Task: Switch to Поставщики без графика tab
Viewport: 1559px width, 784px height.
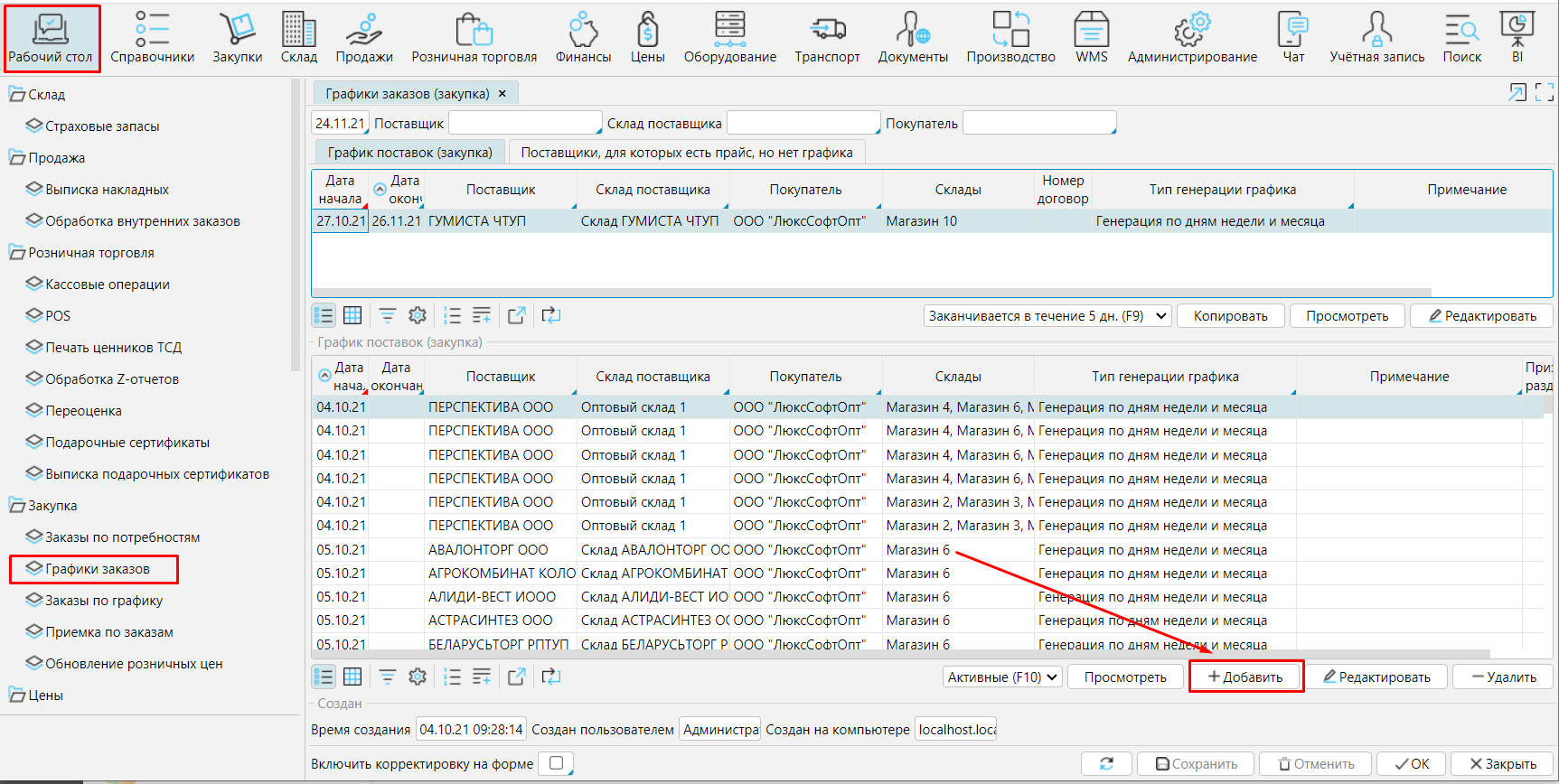Action: (x=686, y=153)
